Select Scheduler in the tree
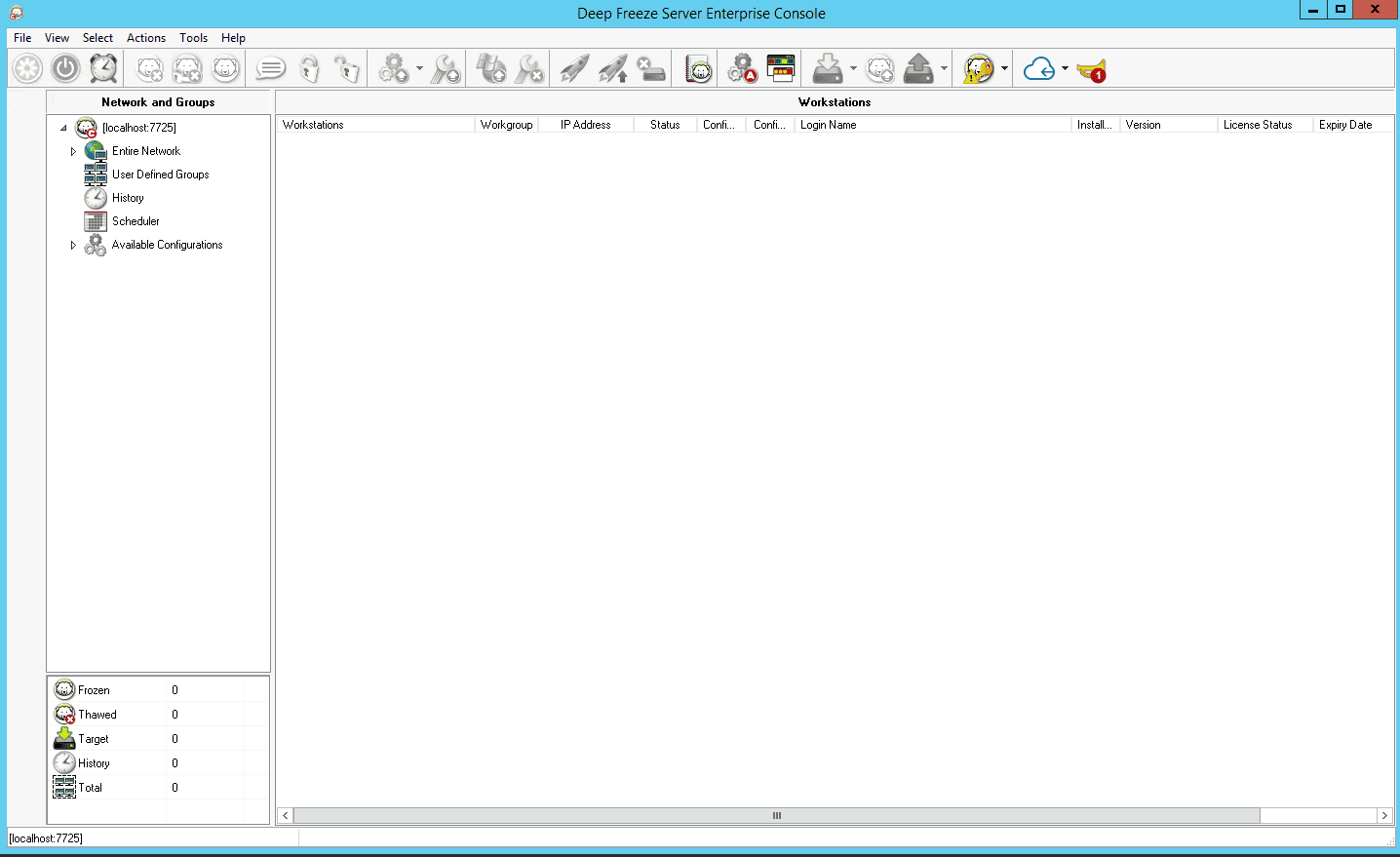 click(136, 221)
